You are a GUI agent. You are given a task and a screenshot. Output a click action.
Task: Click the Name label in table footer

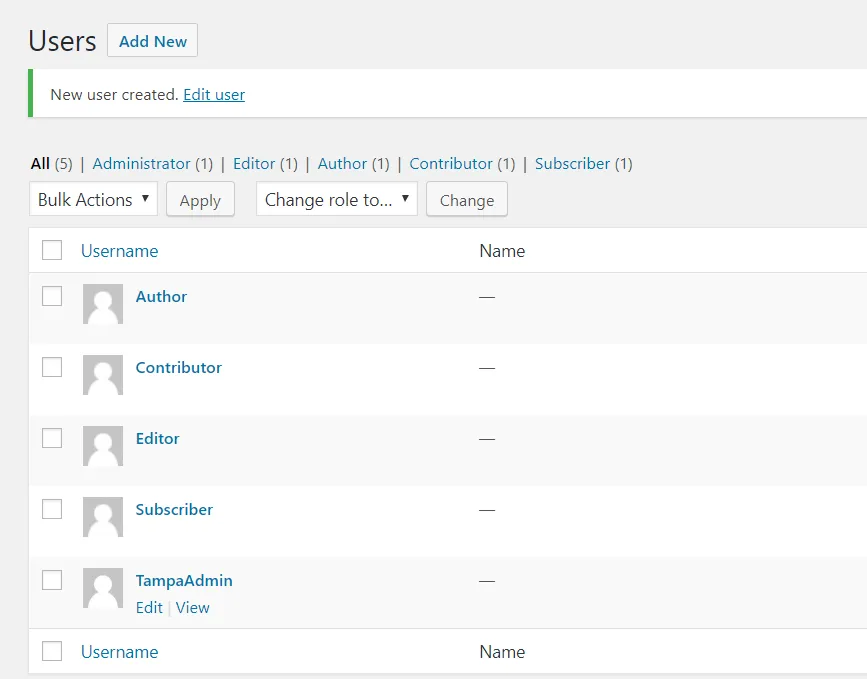pos(502,652)
